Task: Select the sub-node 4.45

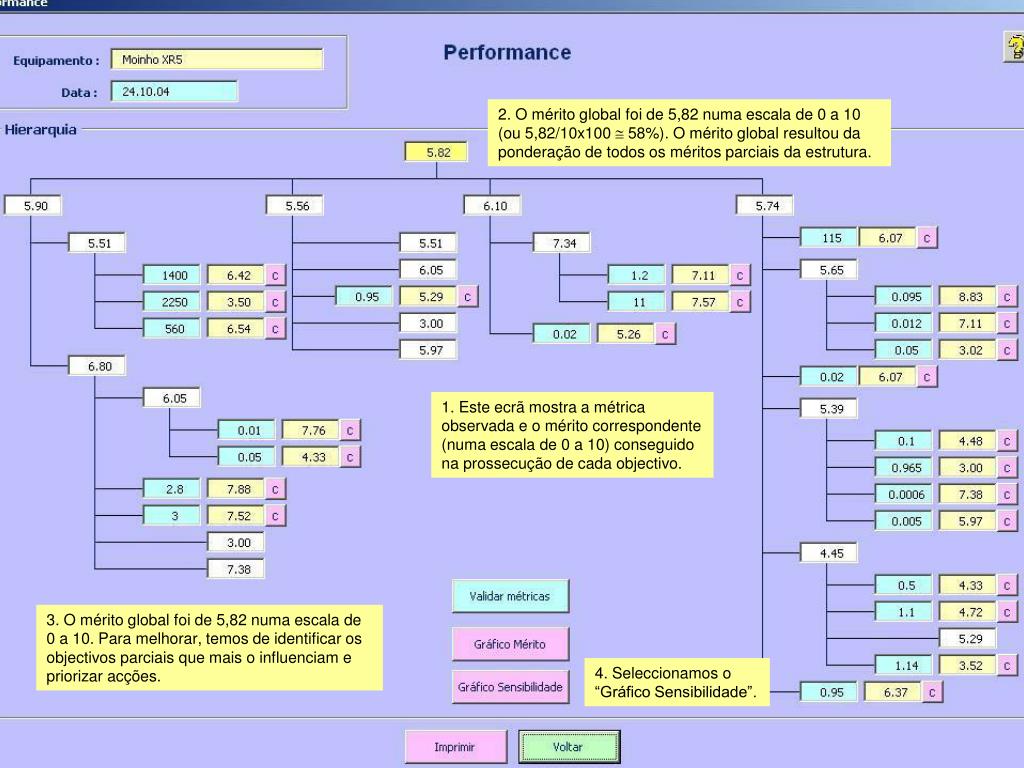Action: click(x=829, y=553)
